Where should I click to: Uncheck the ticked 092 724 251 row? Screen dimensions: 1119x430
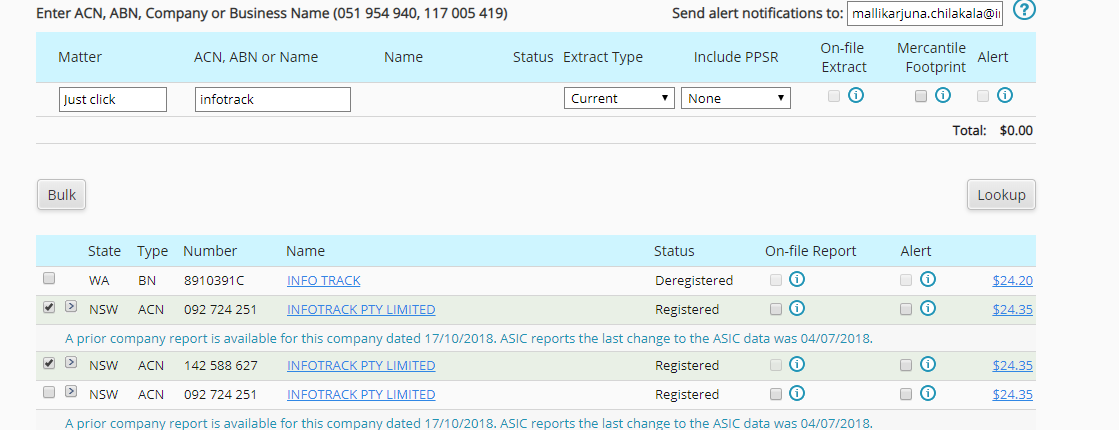49,307
